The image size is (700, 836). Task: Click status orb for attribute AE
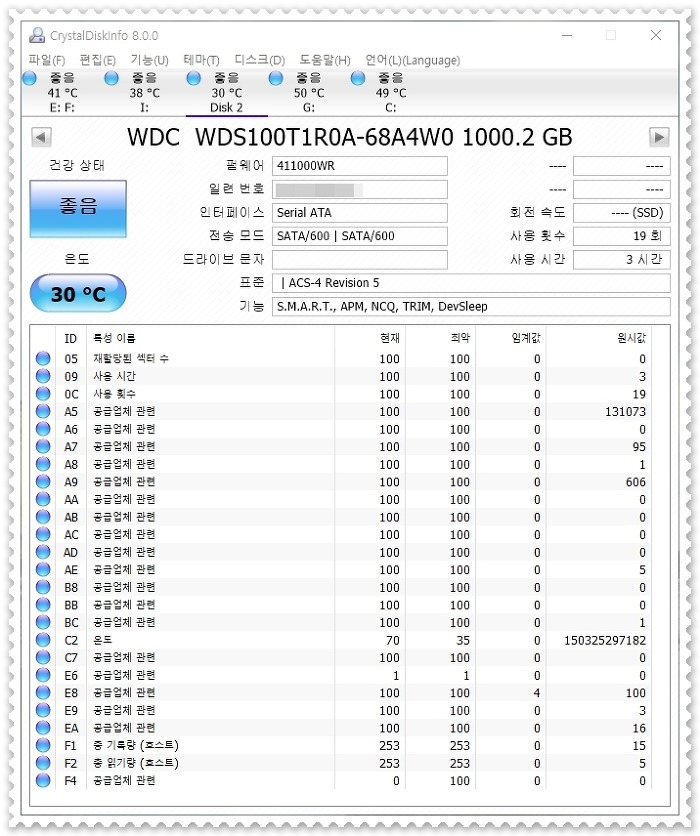(x=43, y=570)
